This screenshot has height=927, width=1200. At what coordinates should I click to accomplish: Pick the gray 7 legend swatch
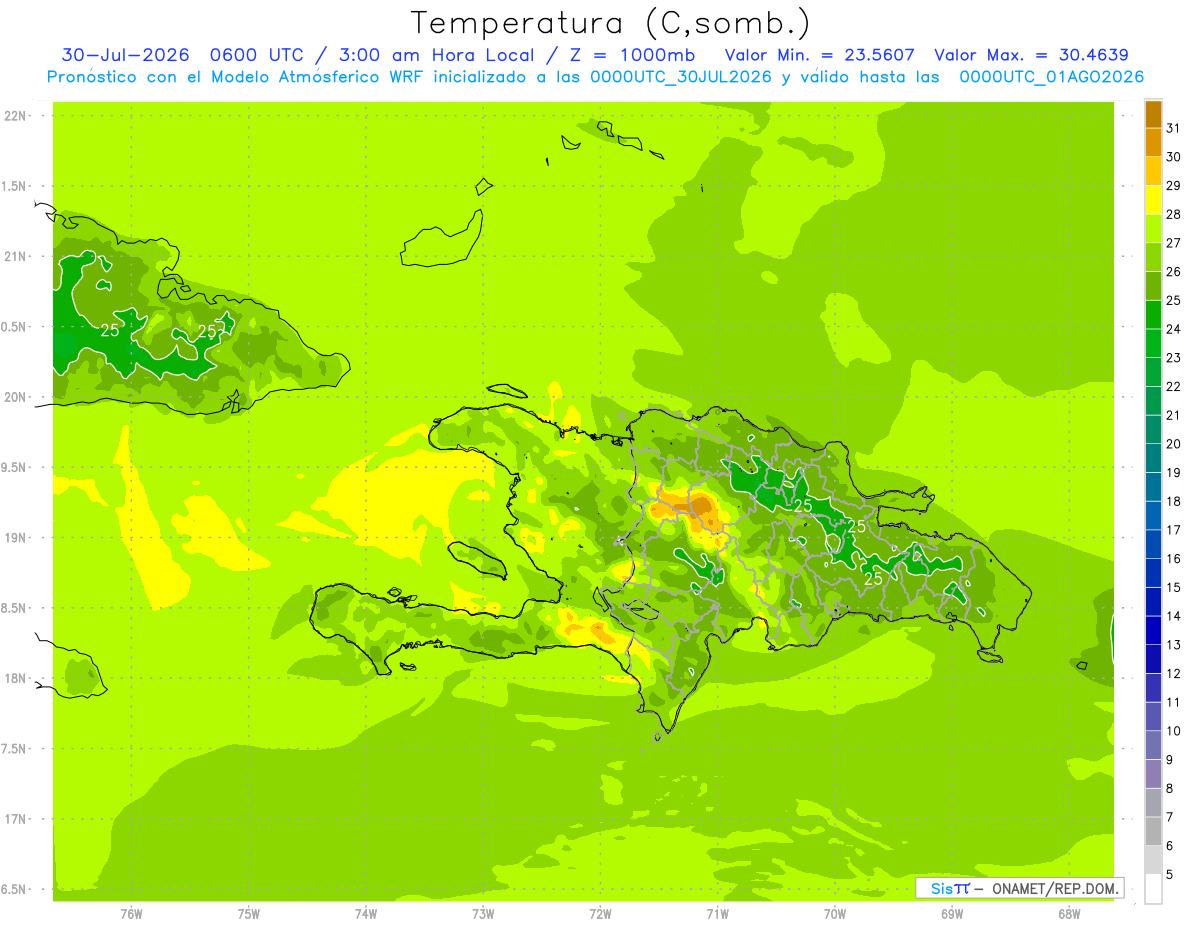tap(1153, 803)
